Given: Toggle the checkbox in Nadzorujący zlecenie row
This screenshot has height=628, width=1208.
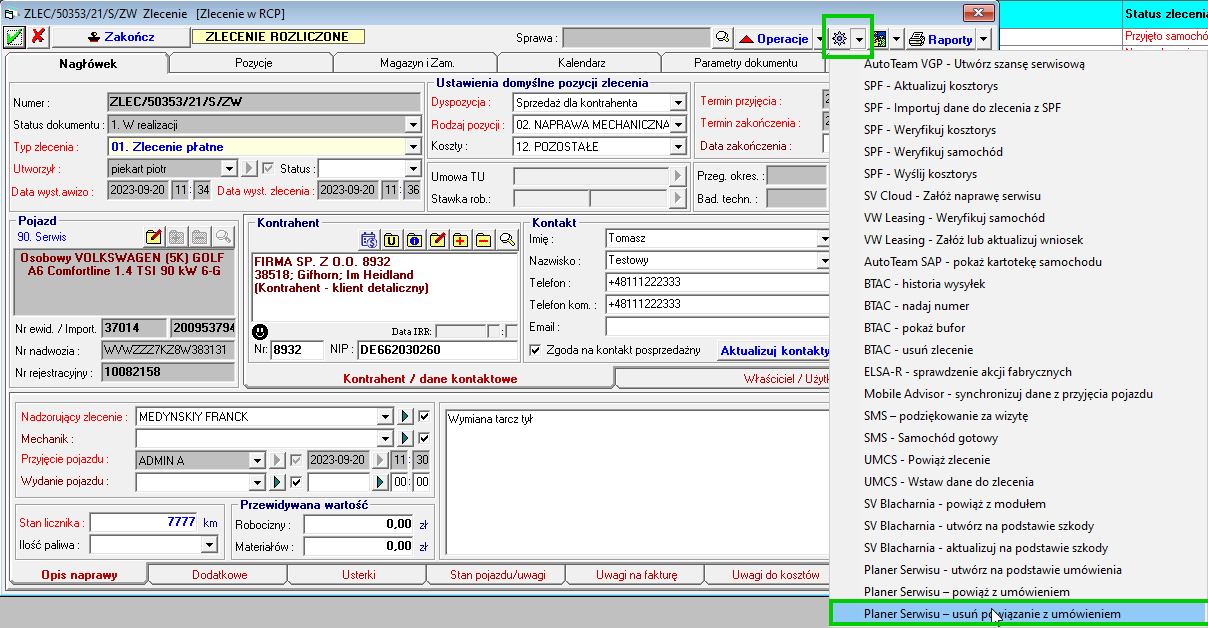Looking at the screenshot, I should click(x=424, y=416).
